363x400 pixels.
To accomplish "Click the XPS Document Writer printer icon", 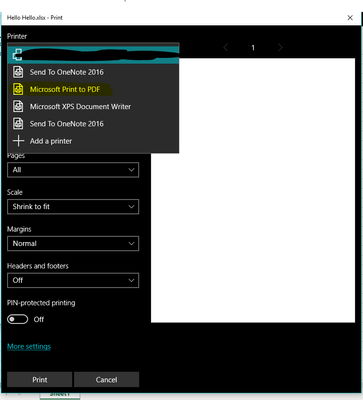I will [18, 106].
